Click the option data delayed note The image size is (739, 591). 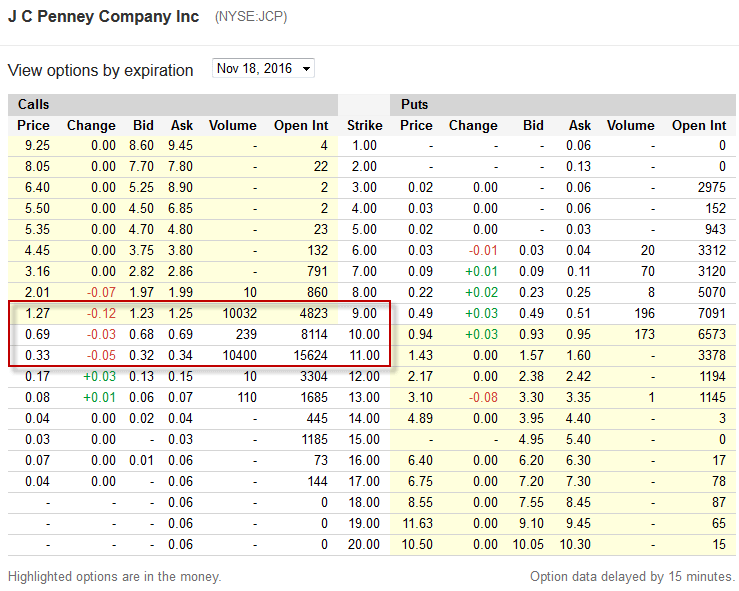(632, 576)
